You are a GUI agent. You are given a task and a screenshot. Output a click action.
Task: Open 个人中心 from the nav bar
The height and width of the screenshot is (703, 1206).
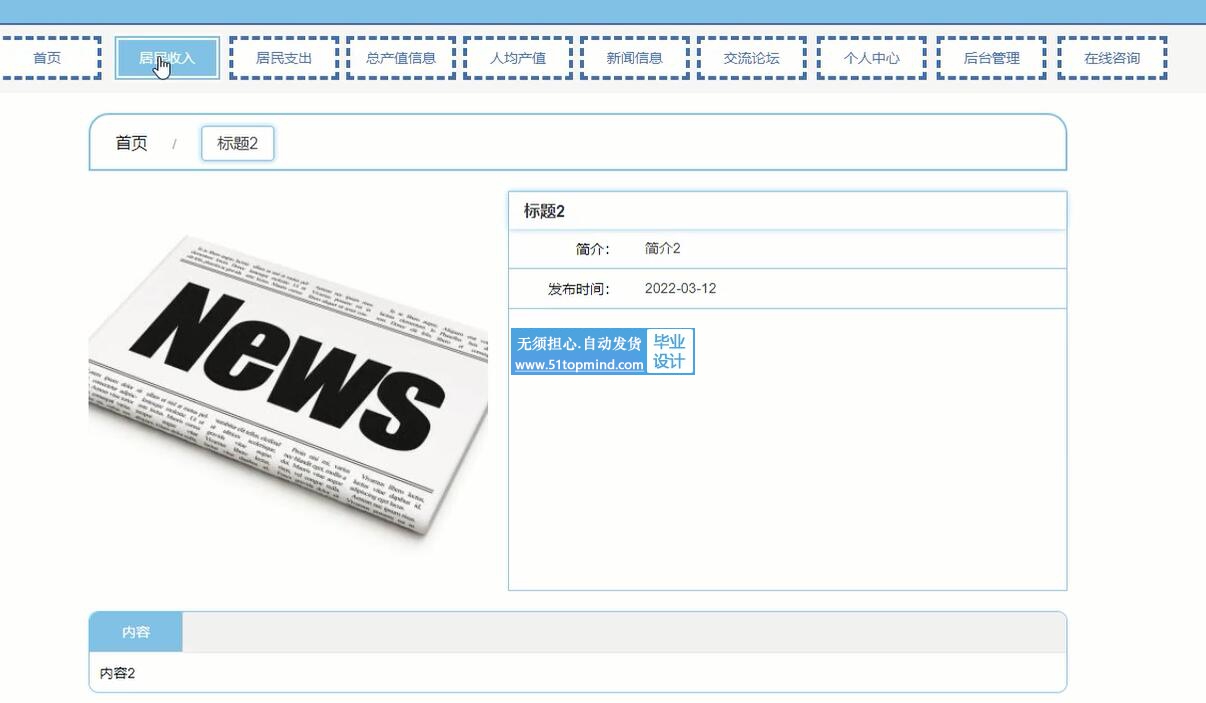pos(871,58)
